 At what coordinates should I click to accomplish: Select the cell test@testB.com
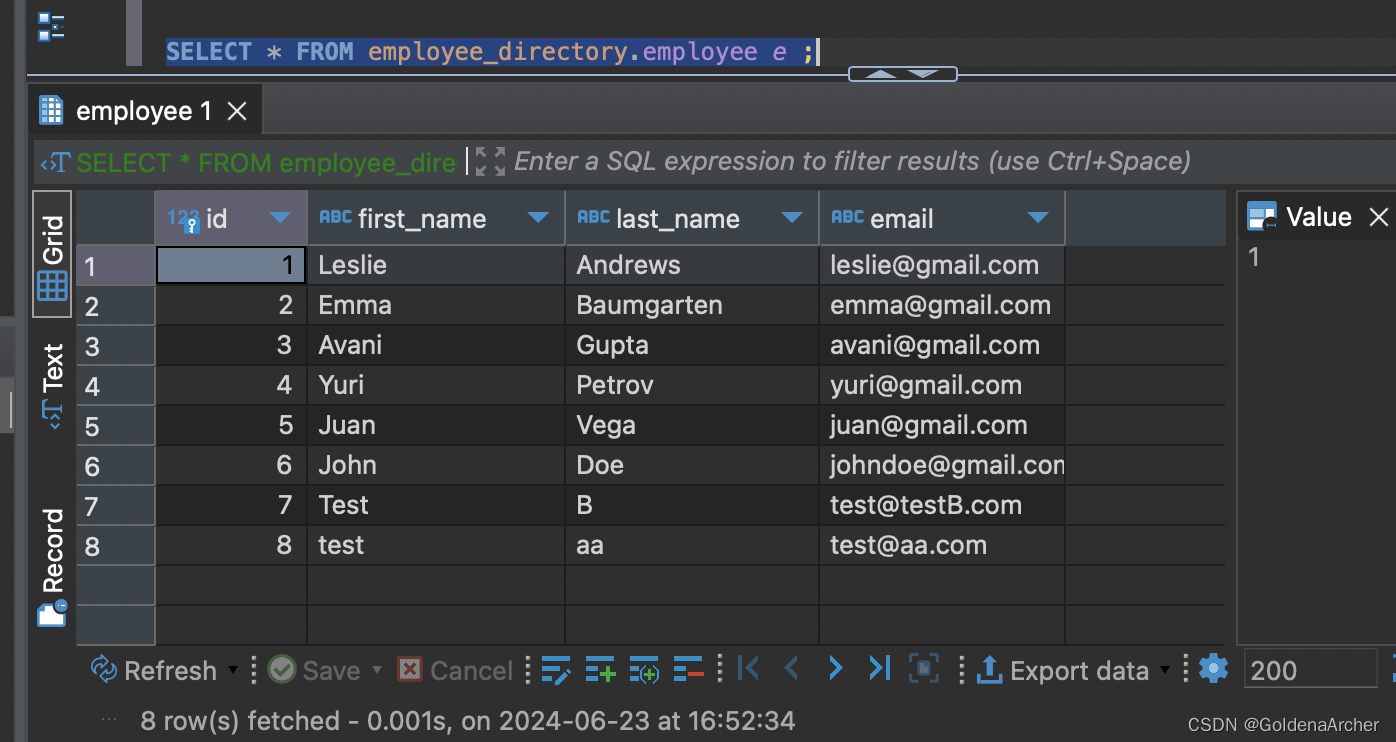(x=942, y=505)
